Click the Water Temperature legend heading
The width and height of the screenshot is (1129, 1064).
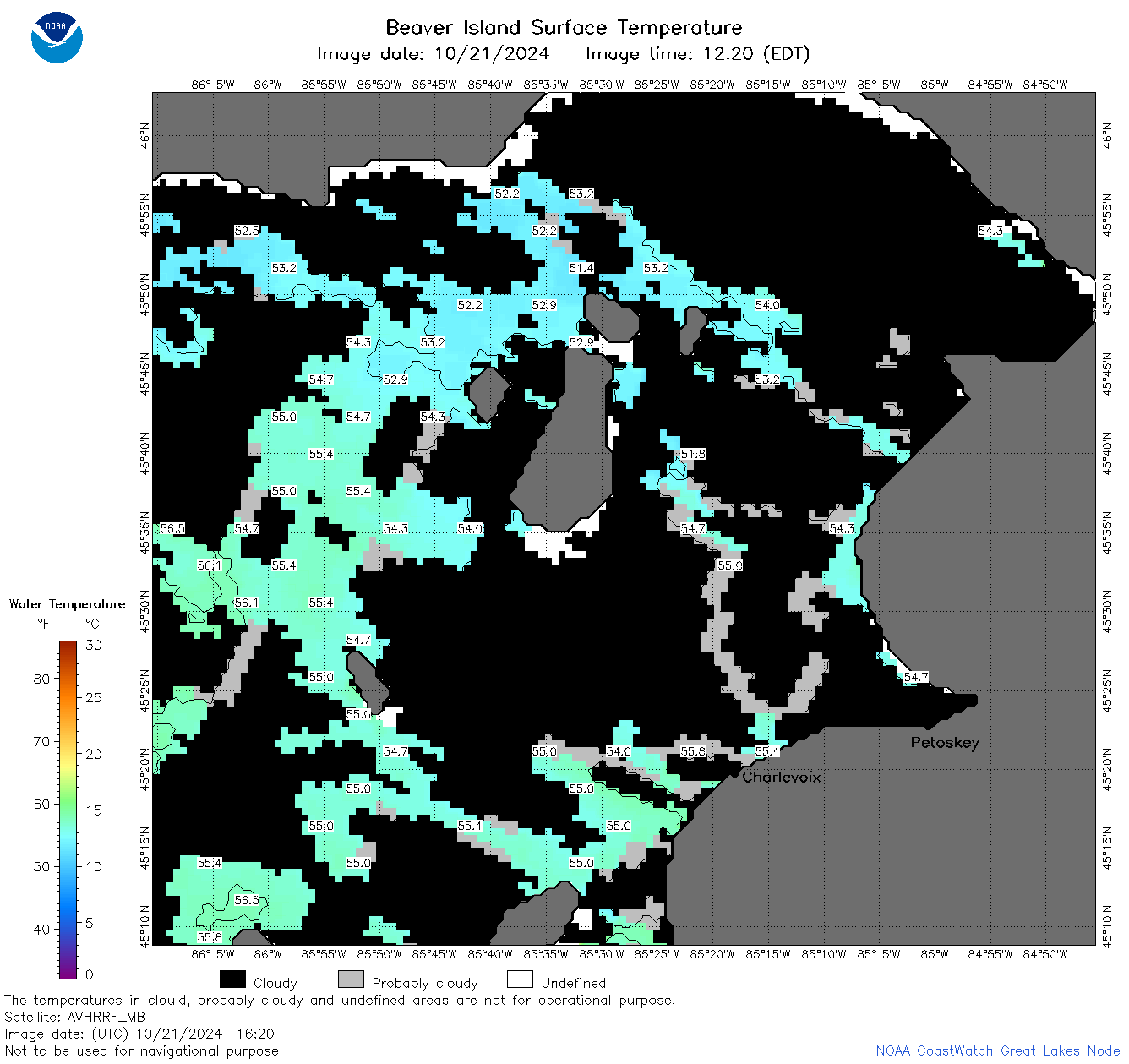(x=67, y=604)
